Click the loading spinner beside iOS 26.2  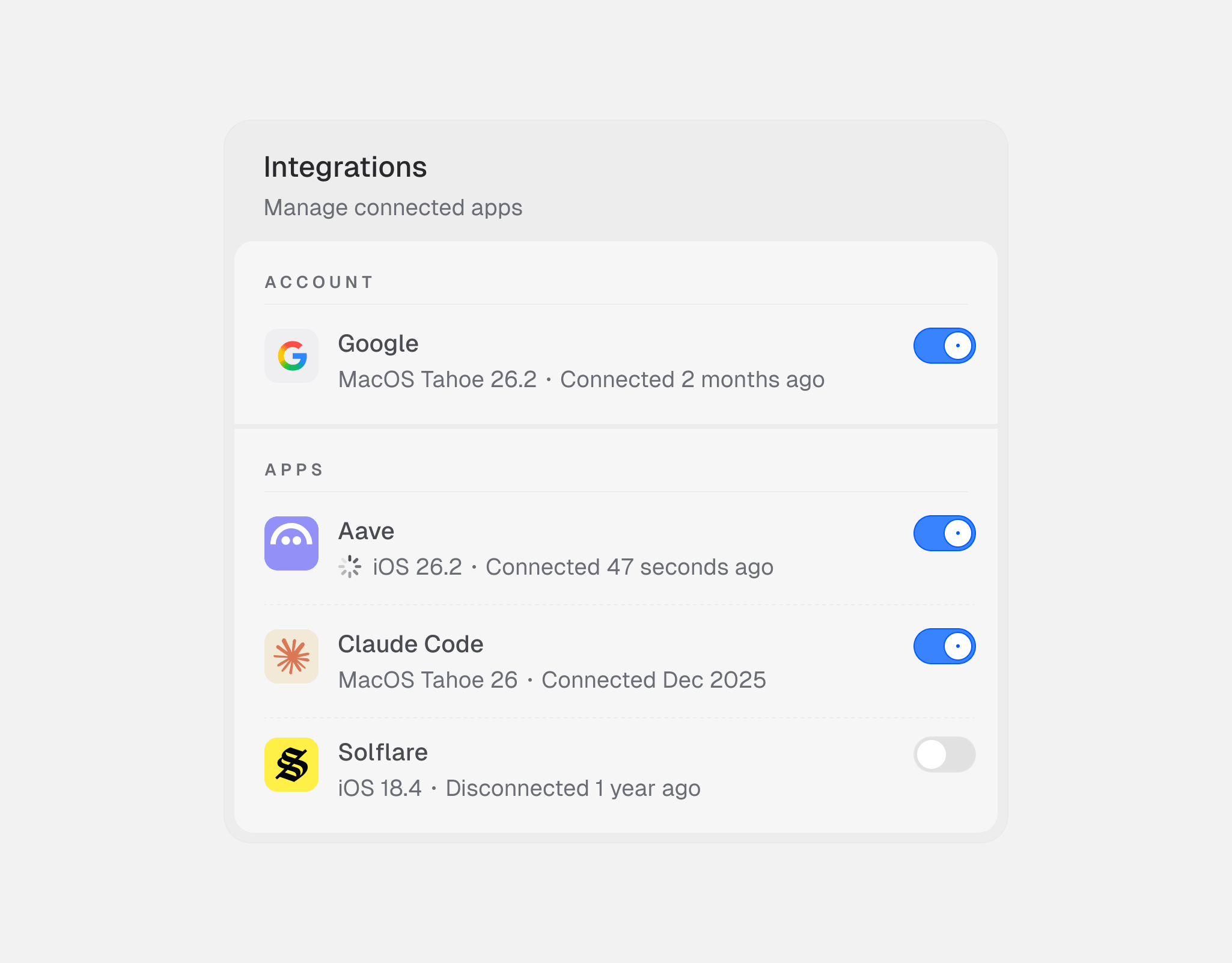350,567
